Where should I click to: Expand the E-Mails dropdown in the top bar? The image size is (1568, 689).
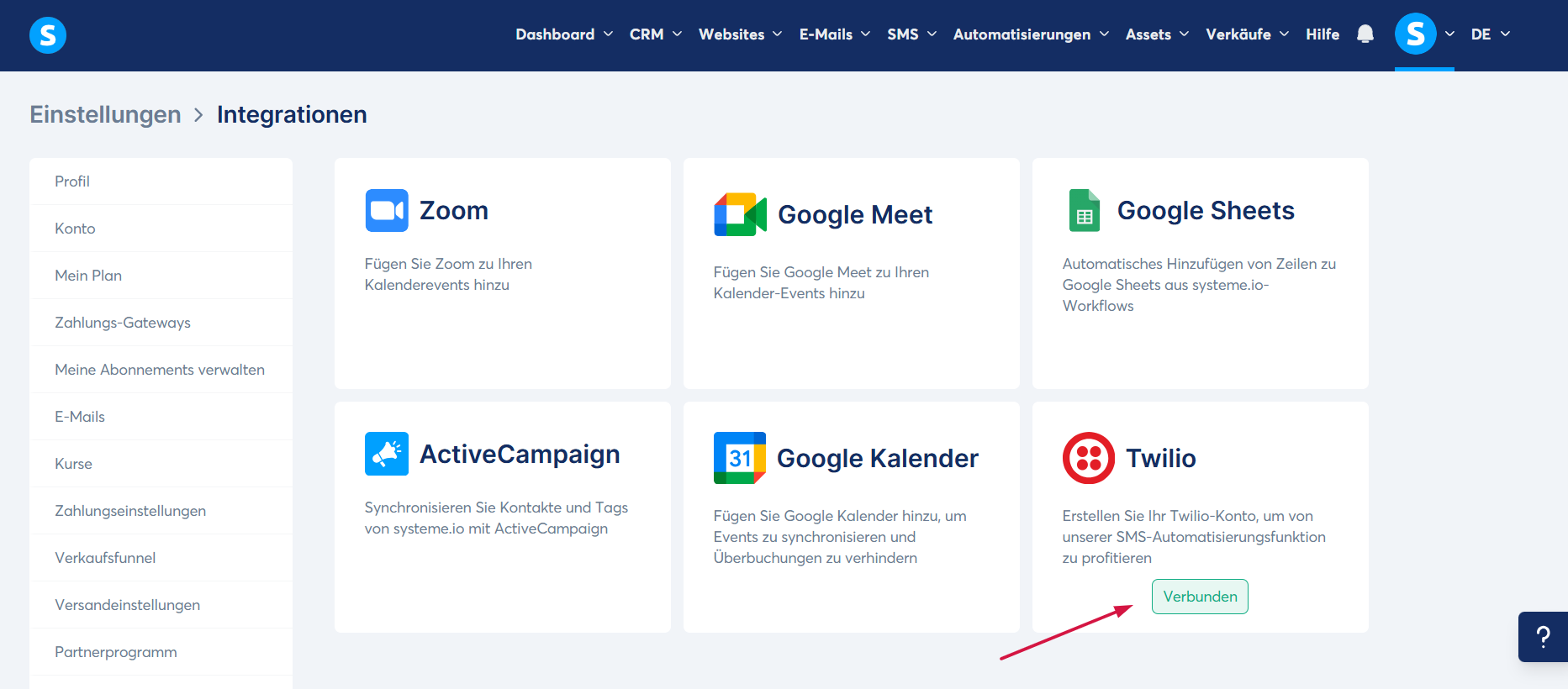click(x=835, y=34)
